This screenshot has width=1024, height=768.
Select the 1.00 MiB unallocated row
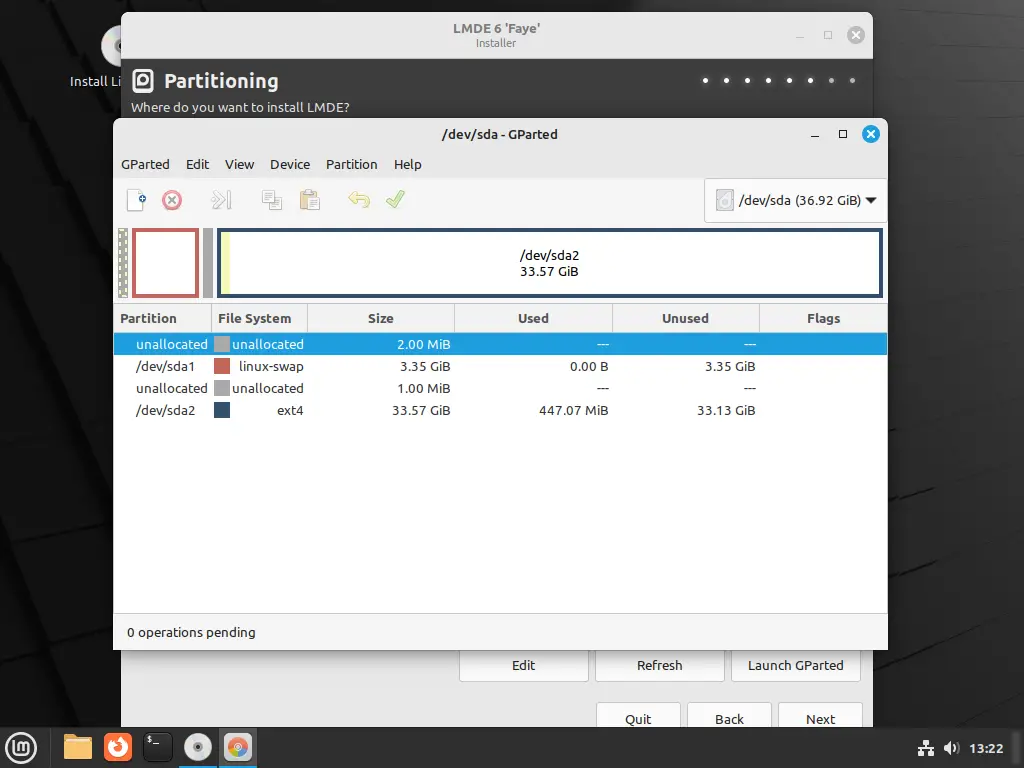[x=500, y=389]
